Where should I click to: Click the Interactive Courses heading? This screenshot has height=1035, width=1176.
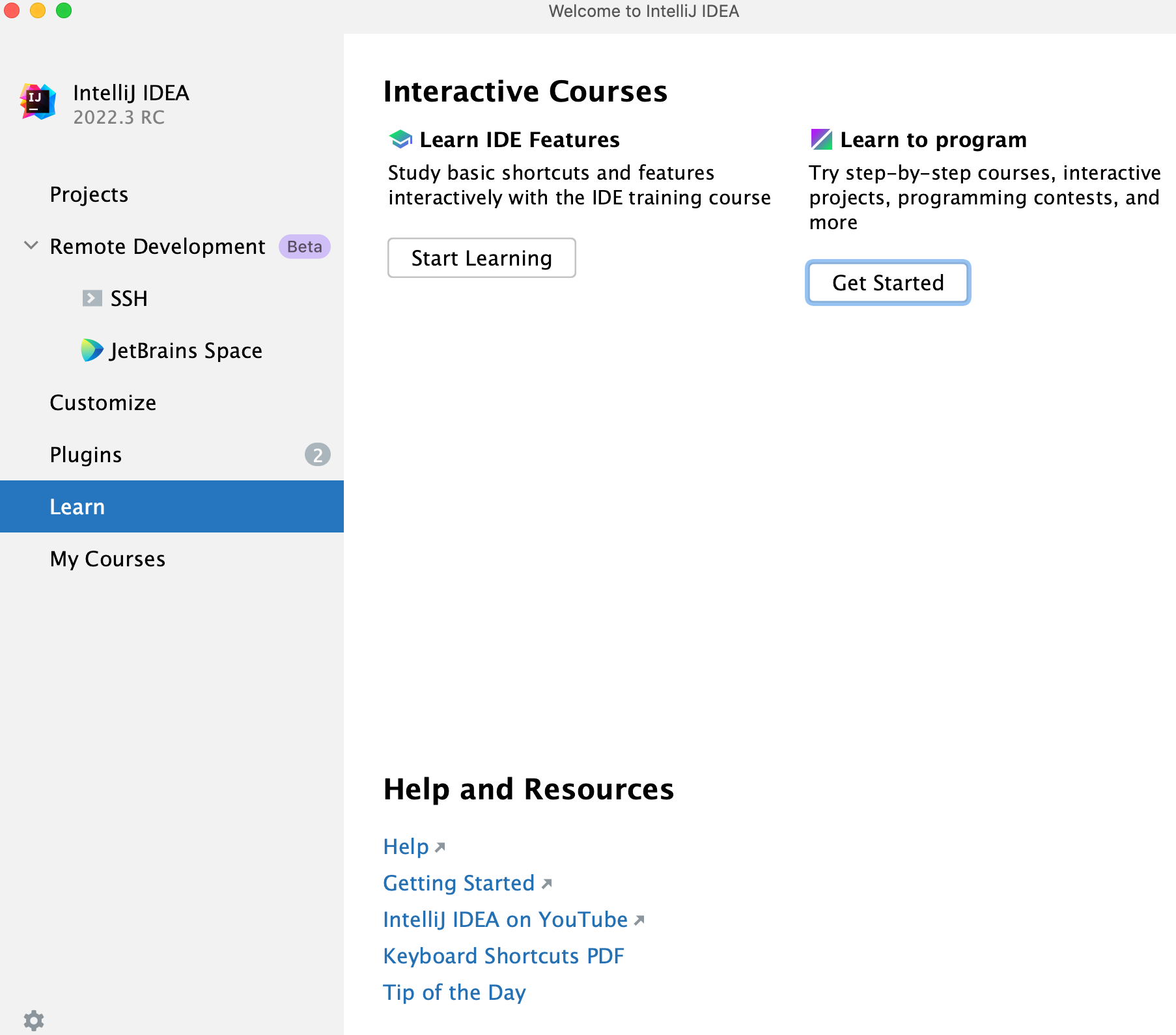[525, 91]
